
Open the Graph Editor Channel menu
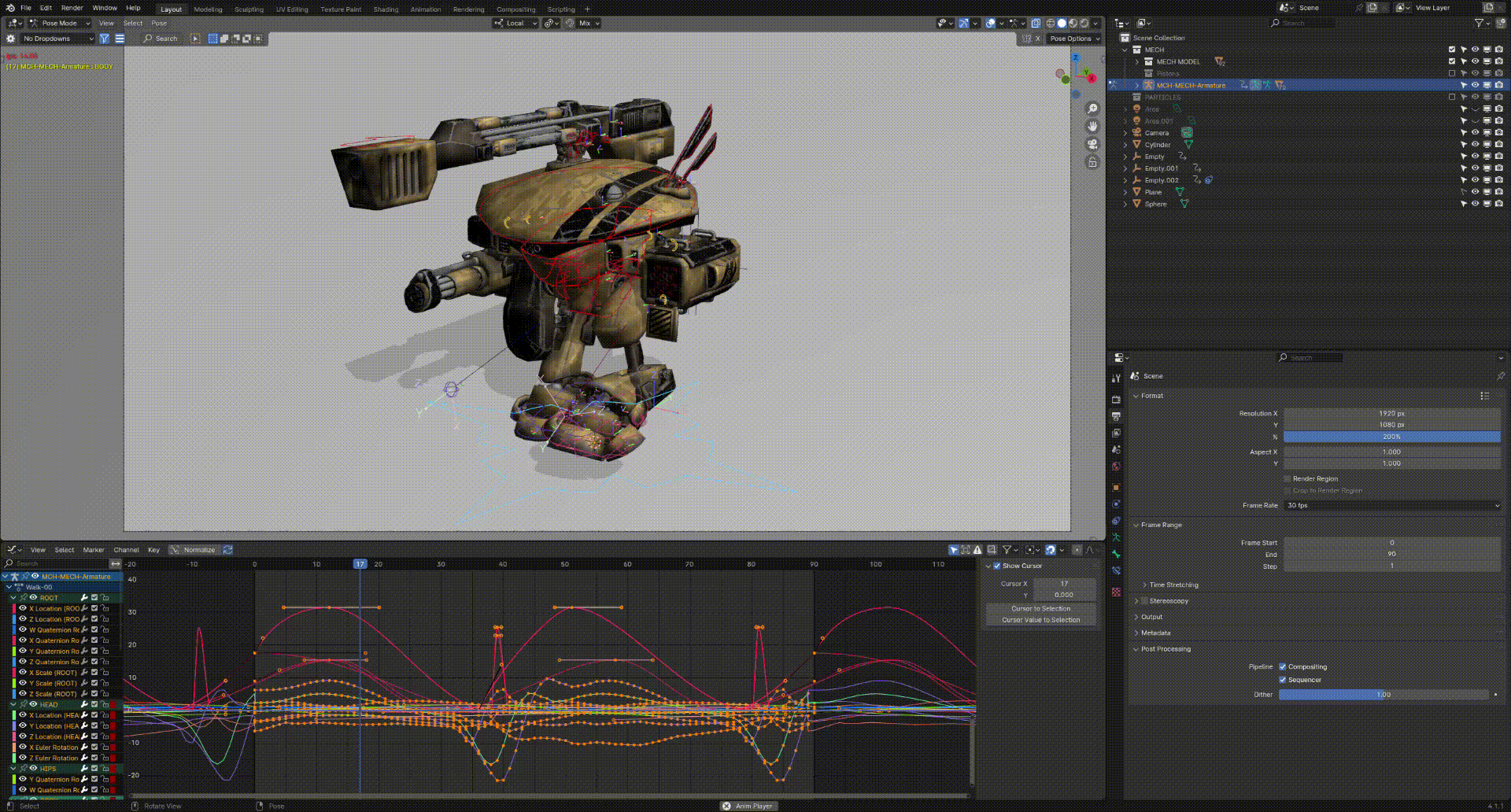pos(126,550)
